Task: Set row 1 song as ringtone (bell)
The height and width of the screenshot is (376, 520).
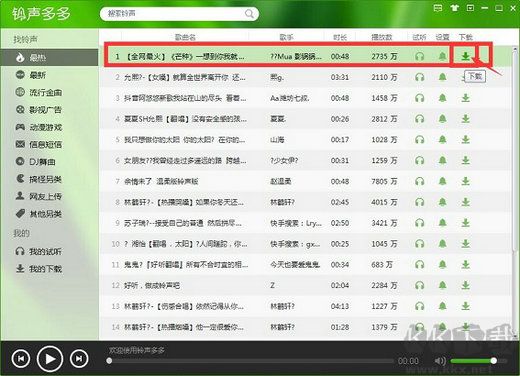Action: point(442,56)
